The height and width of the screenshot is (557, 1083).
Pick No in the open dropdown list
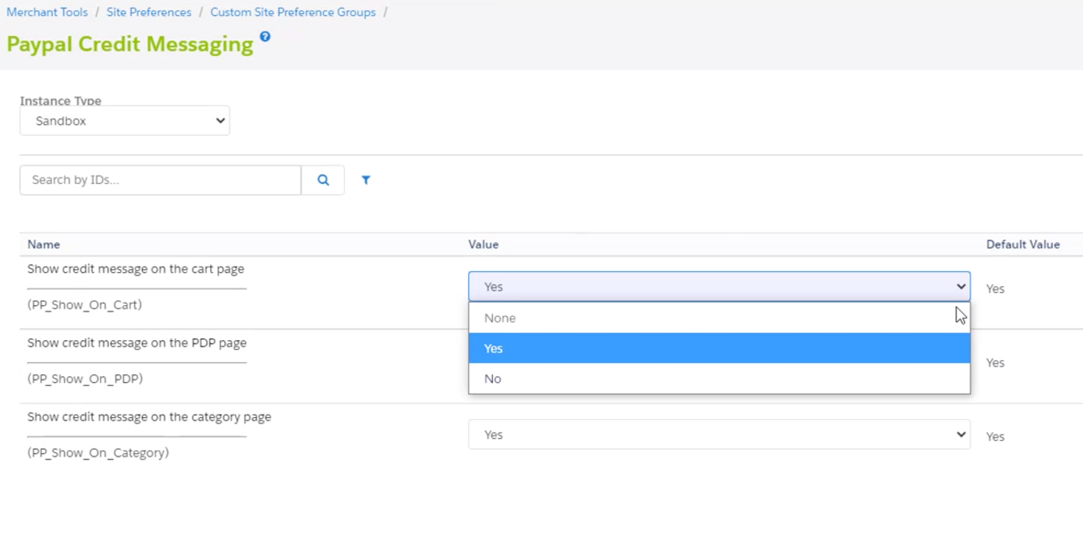(493, 379)
